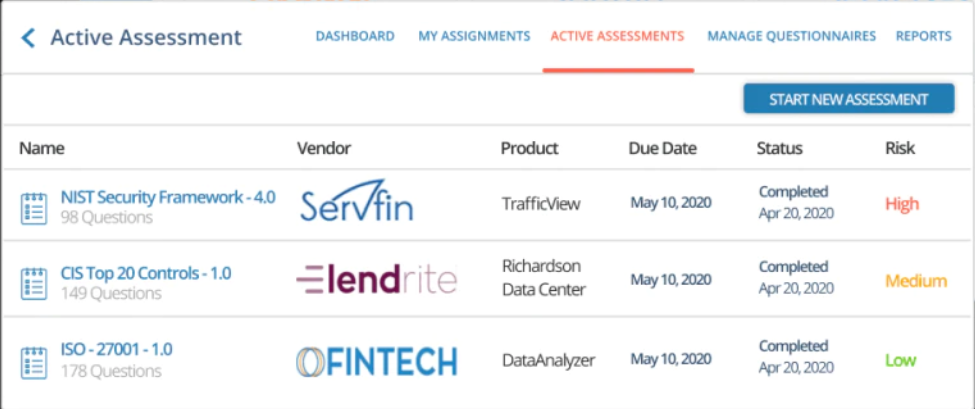Sort by the Due Date column header
The width and height of the screenshot is (975, 409).
click(662, 149)
